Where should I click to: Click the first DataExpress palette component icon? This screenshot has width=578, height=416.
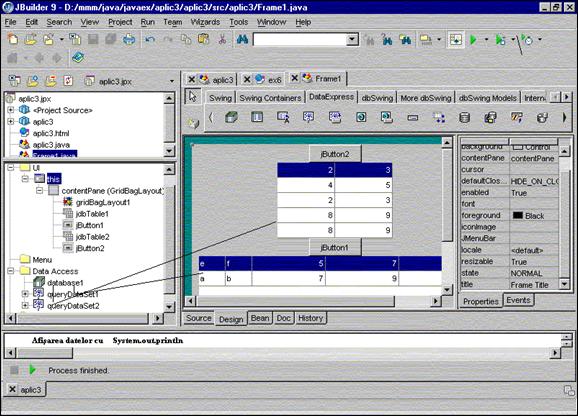(x=231, y=117)
